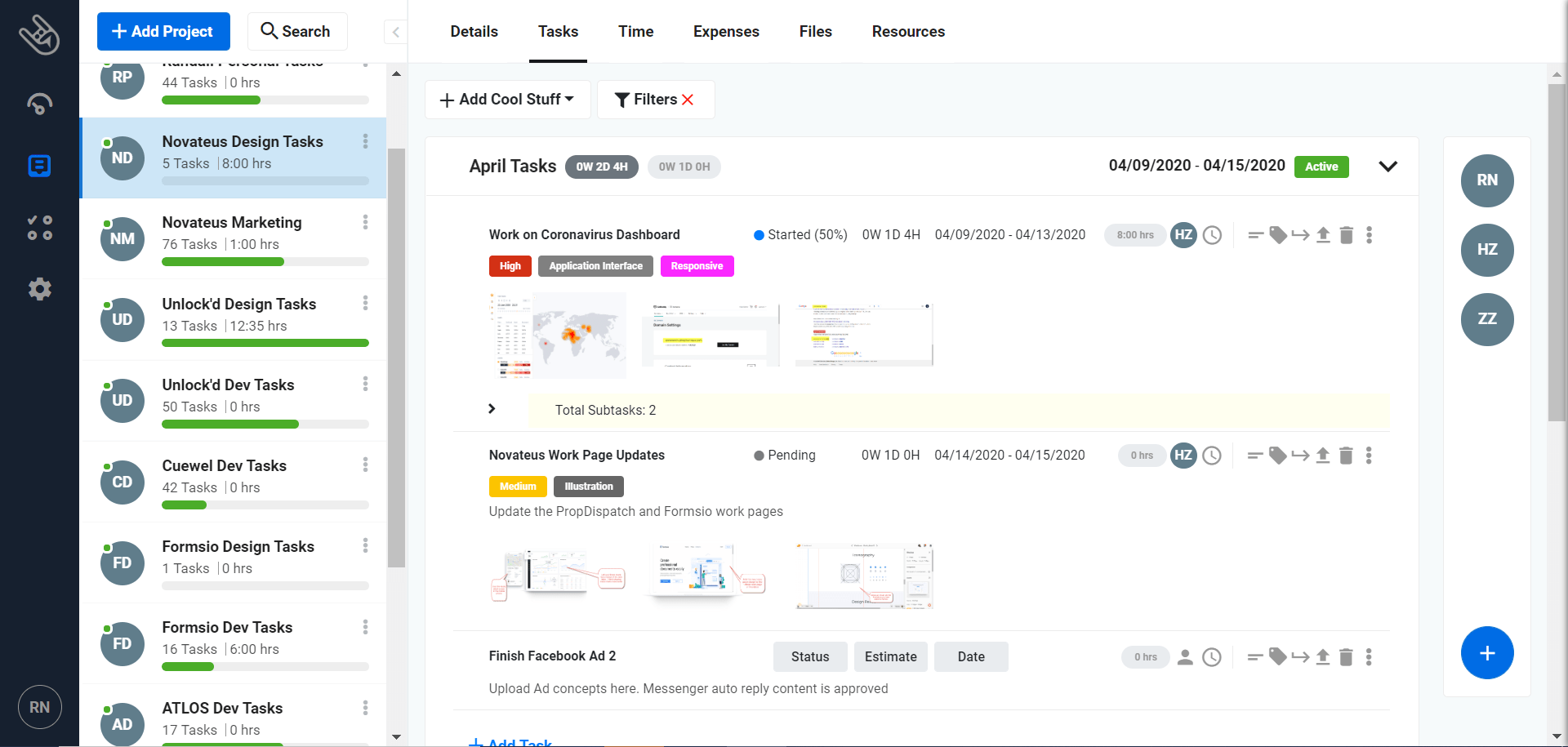Assign a person to Finish Facebook Ad 2
The image size is (1568, 747).
click(x=1185, y=657)
